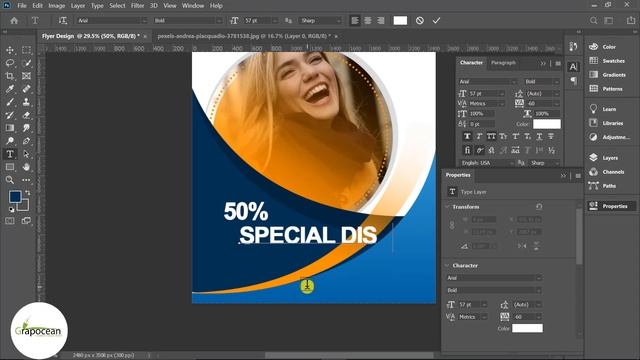The width and height of the screenshot is (640, 360).
Task: Cancel current text edits
Action: pyautogui.click(x=420, y=20)
